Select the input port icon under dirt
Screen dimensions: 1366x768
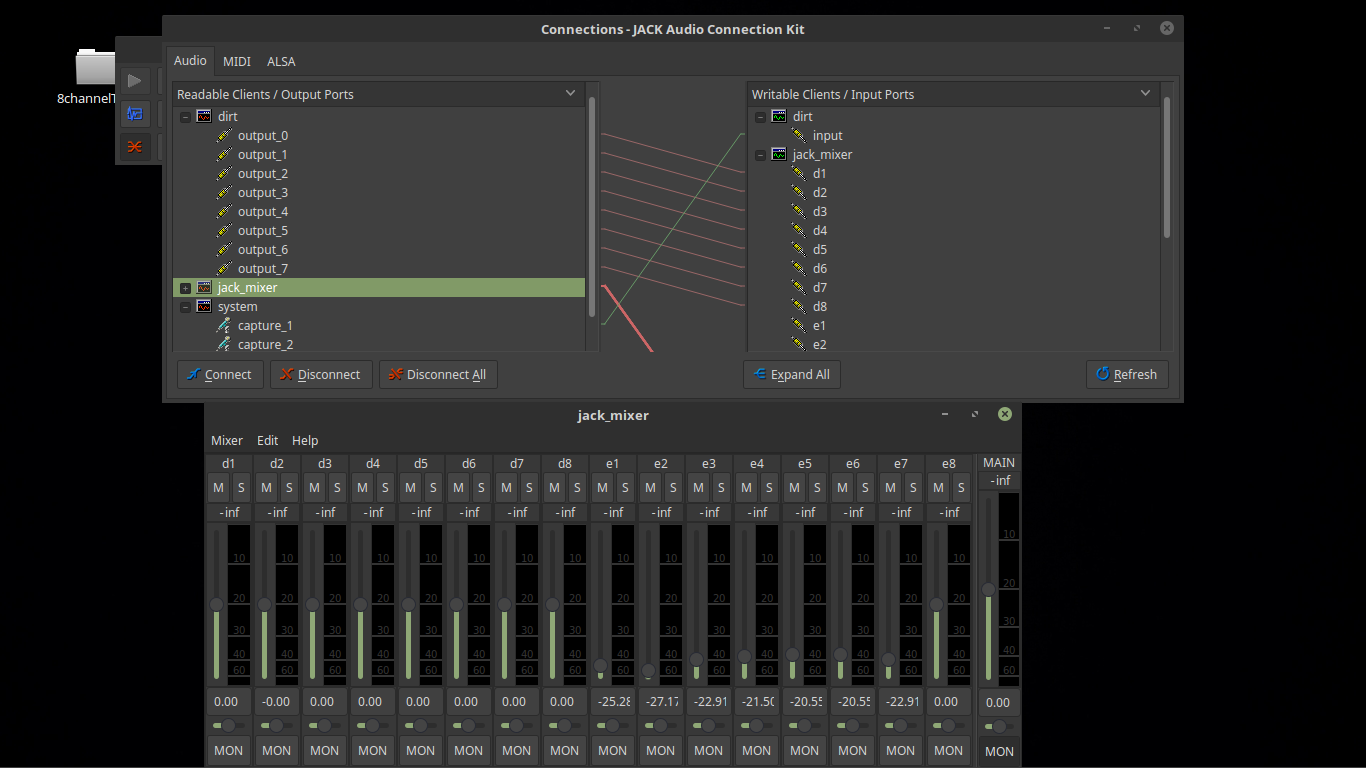tap(799, 136)
